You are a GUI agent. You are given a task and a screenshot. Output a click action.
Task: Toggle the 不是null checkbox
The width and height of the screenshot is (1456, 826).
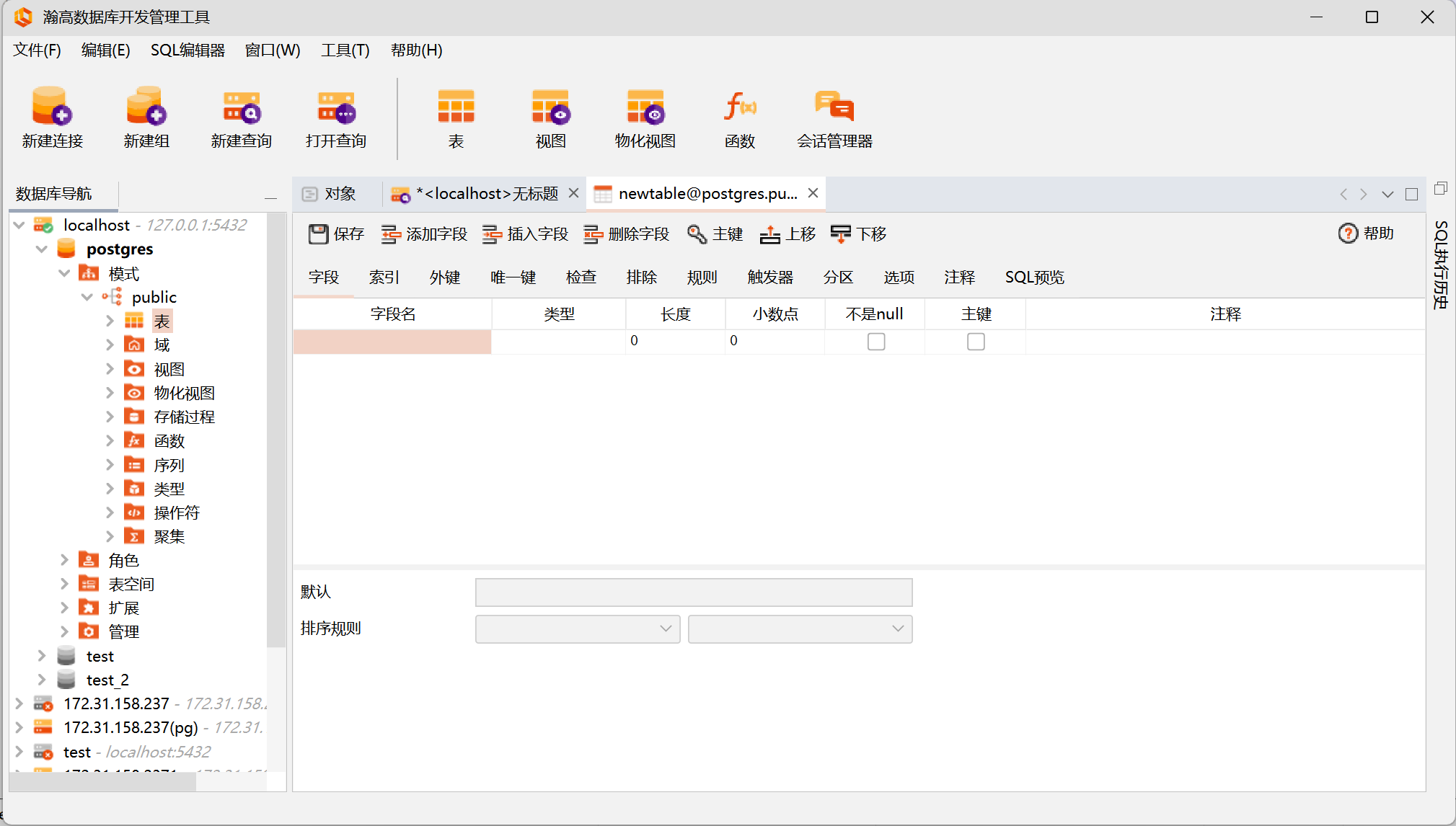pos(876,342)
